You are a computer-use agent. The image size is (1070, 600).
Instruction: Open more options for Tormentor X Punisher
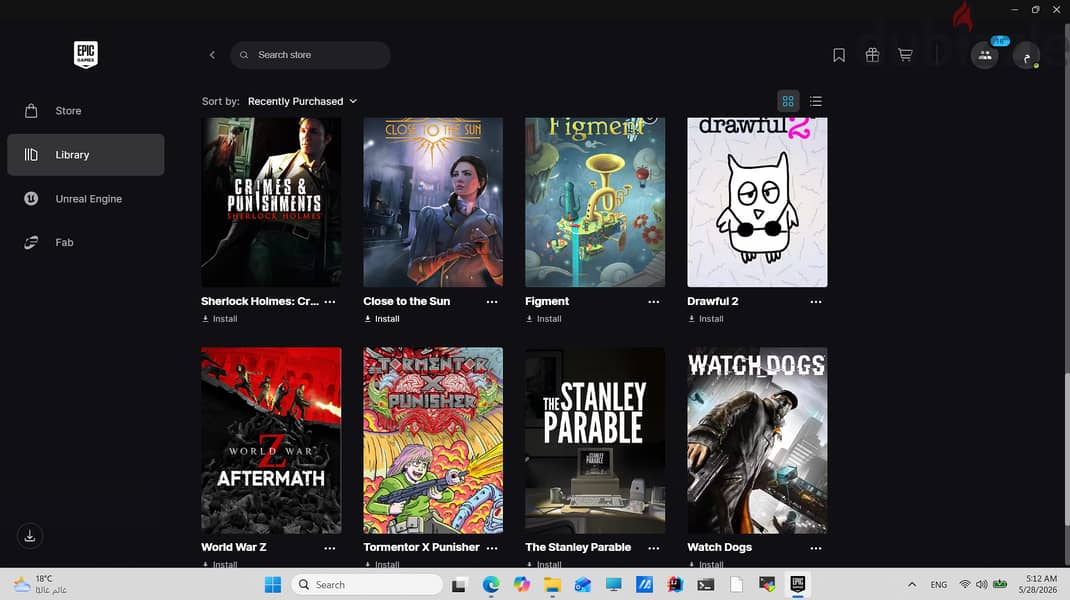(x=492, y=548)
